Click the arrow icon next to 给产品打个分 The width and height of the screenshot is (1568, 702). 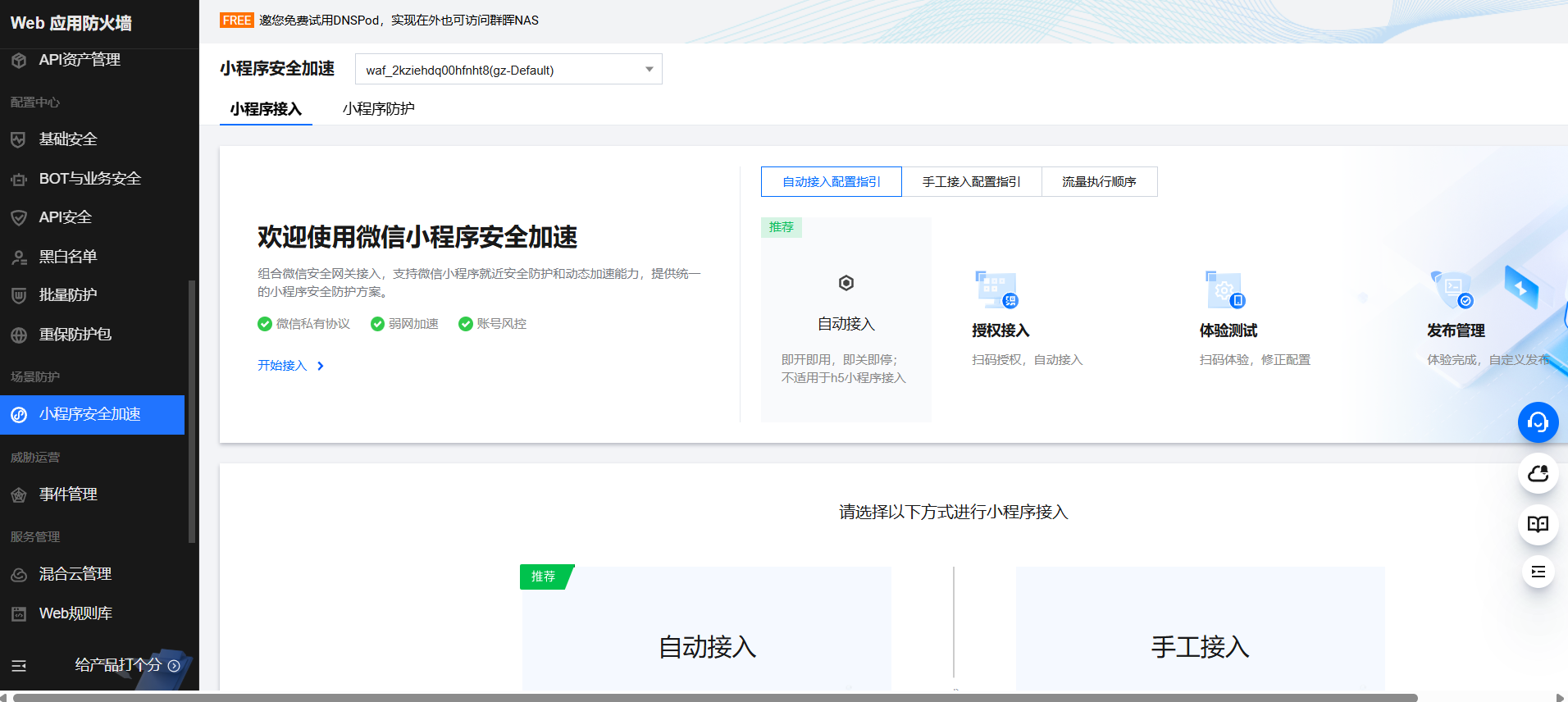(174, 666)
